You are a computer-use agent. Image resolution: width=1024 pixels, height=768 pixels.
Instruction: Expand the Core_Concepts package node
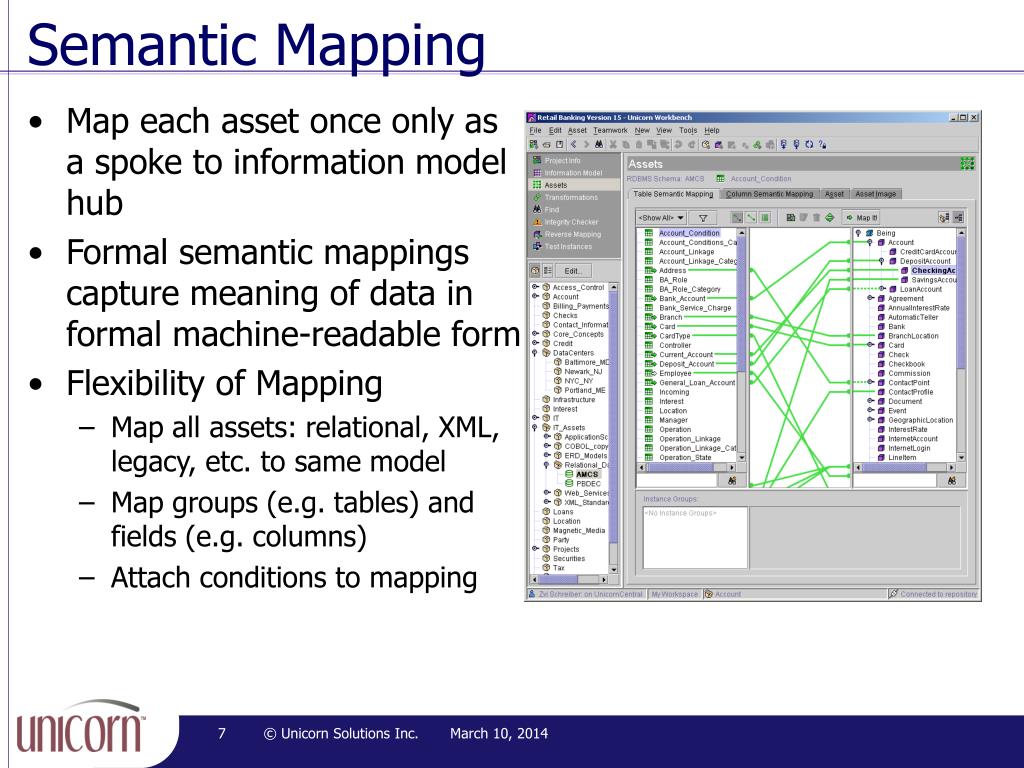coord(535,334)
